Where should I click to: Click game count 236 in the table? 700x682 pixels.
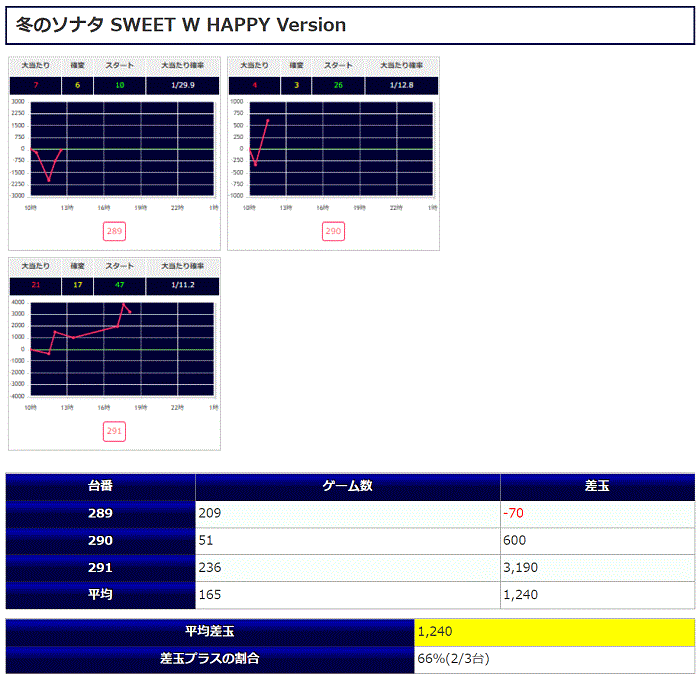[210, 568]
